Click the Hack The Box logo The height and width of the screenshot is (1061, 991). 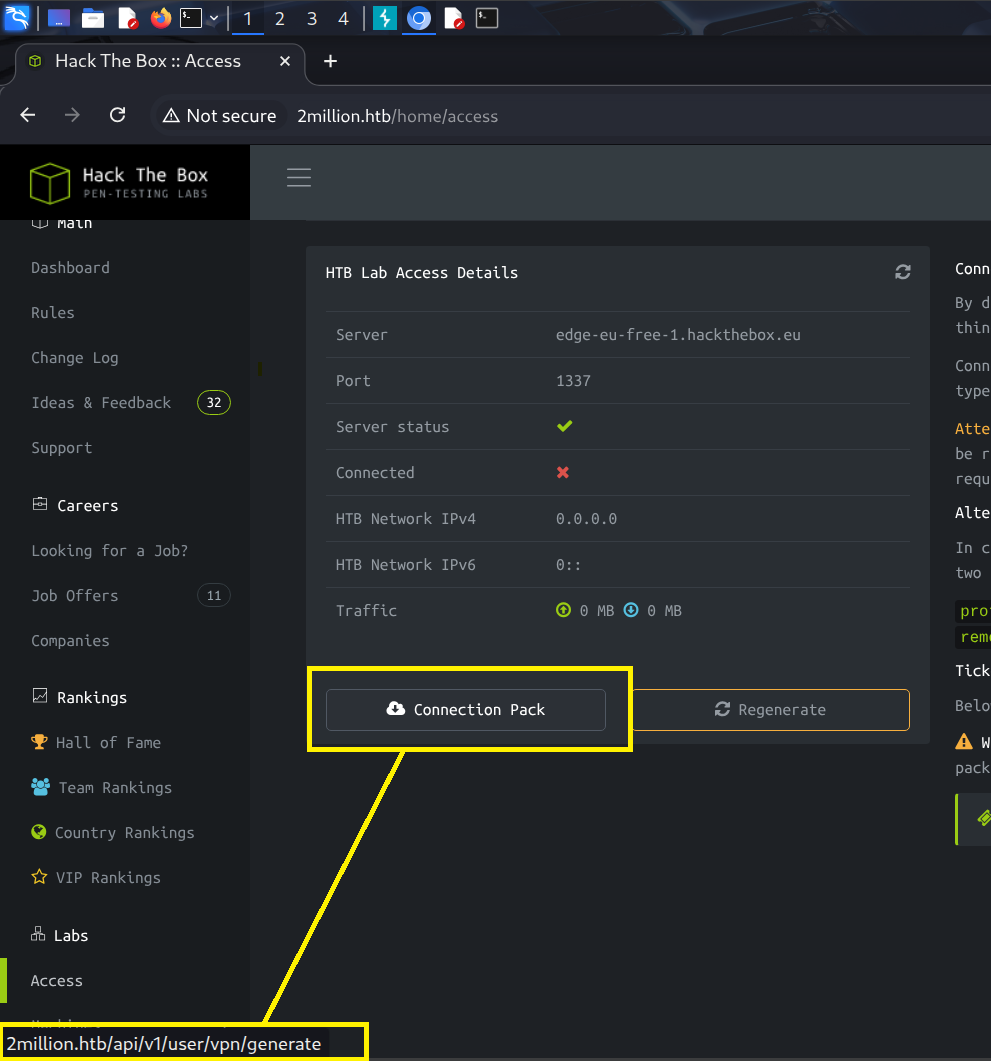pyautogui.click(x=120, y=183)
